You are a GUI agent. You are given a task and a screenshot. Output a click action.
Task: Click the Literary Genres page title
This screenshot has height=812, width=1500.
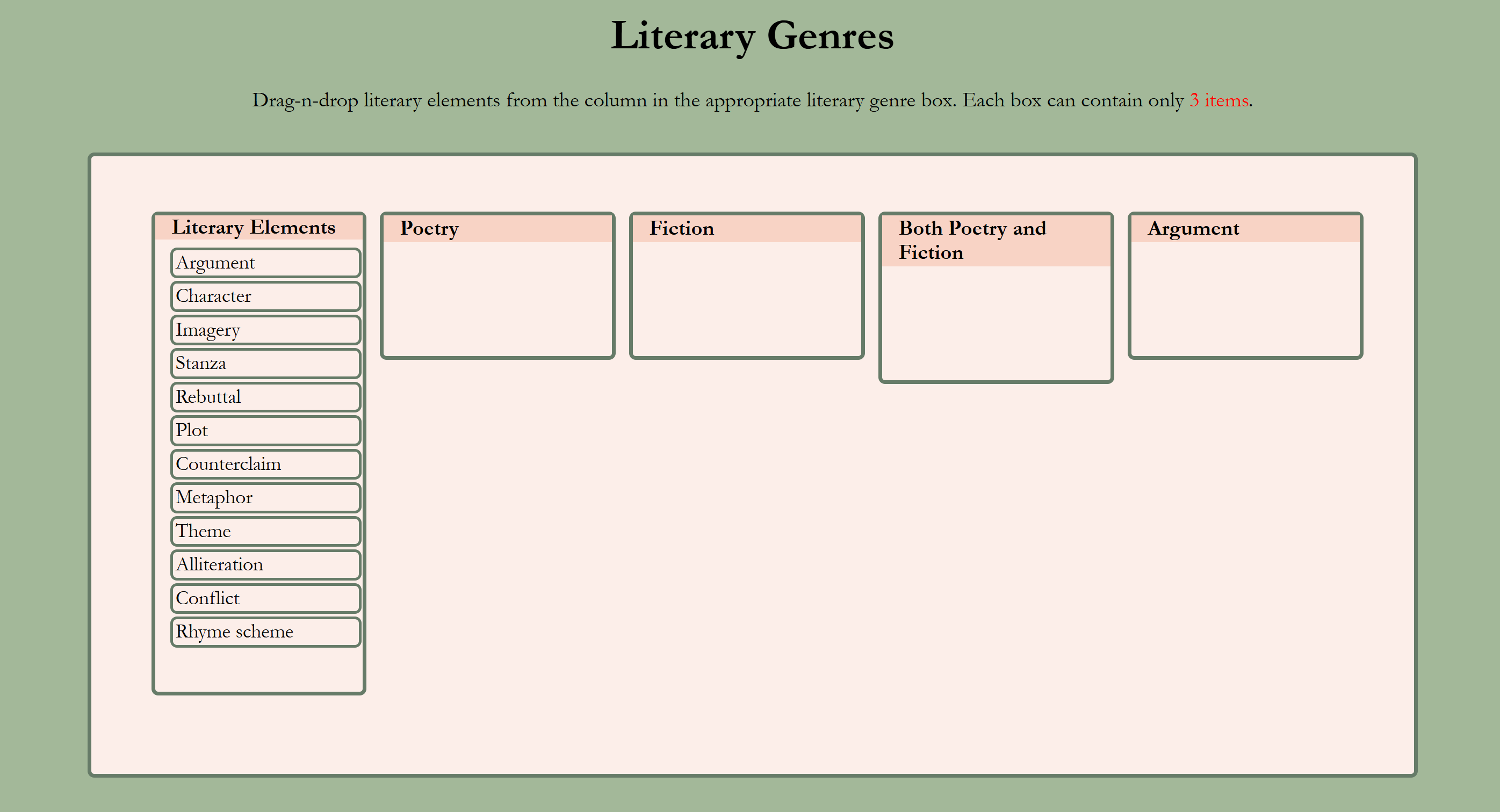(752, 36)
